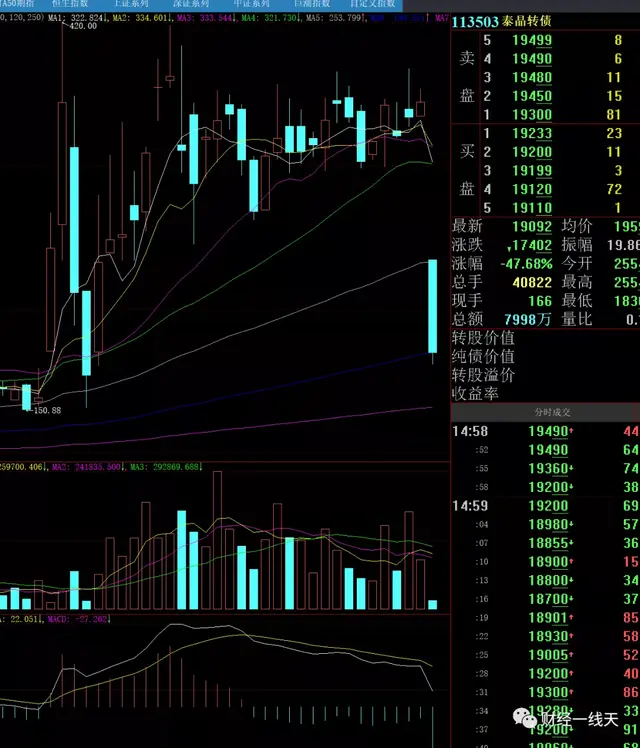Image resolution: width=640 pixels, height=748 pixels.
Task: Select buy level 1 price 19233
Action: click(532, 134)
